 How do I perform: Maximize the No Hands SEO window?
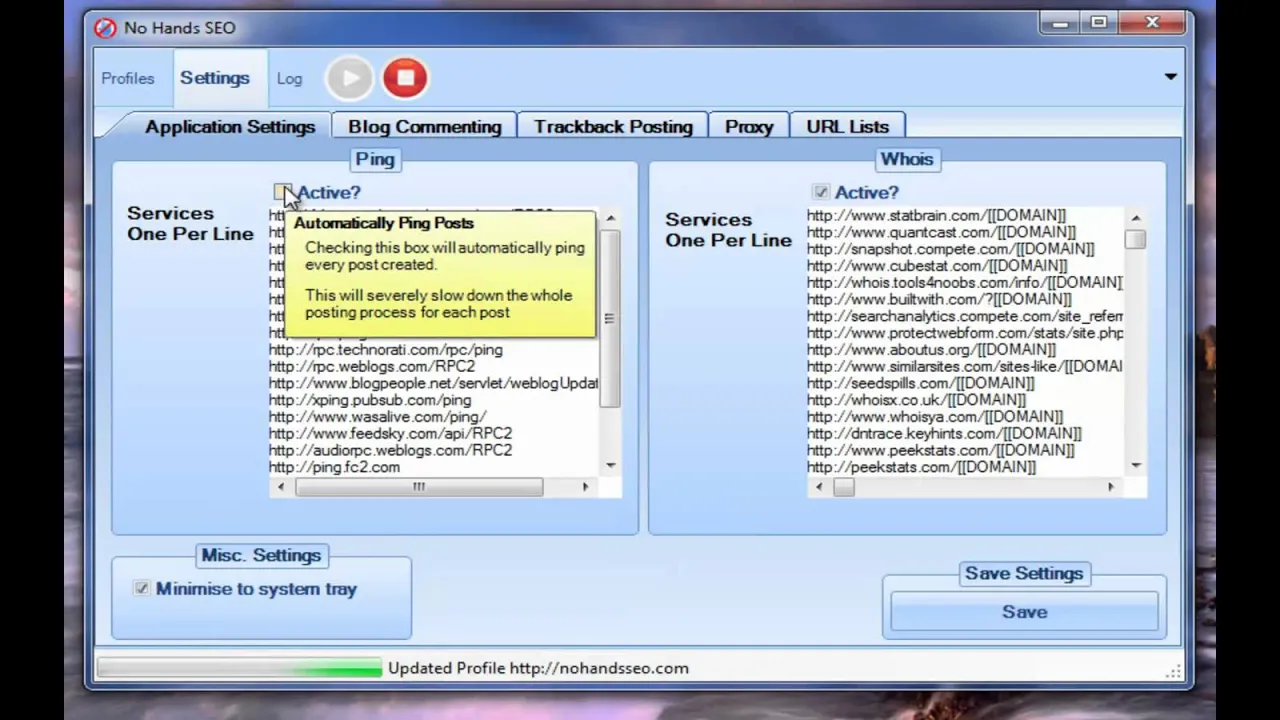(1099, 22)
